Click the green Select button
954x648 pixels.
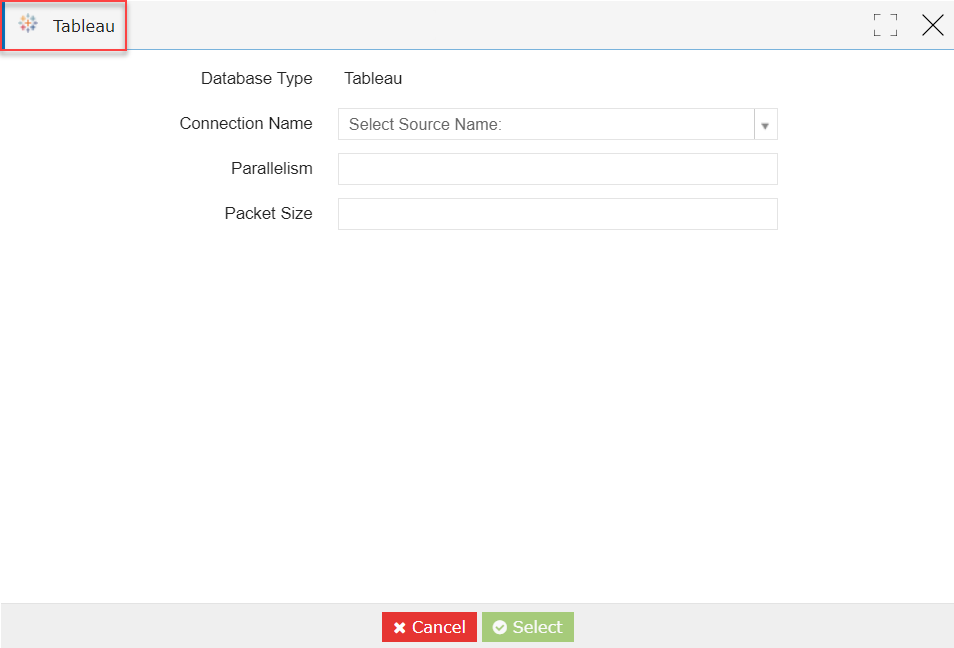point(527,627)
